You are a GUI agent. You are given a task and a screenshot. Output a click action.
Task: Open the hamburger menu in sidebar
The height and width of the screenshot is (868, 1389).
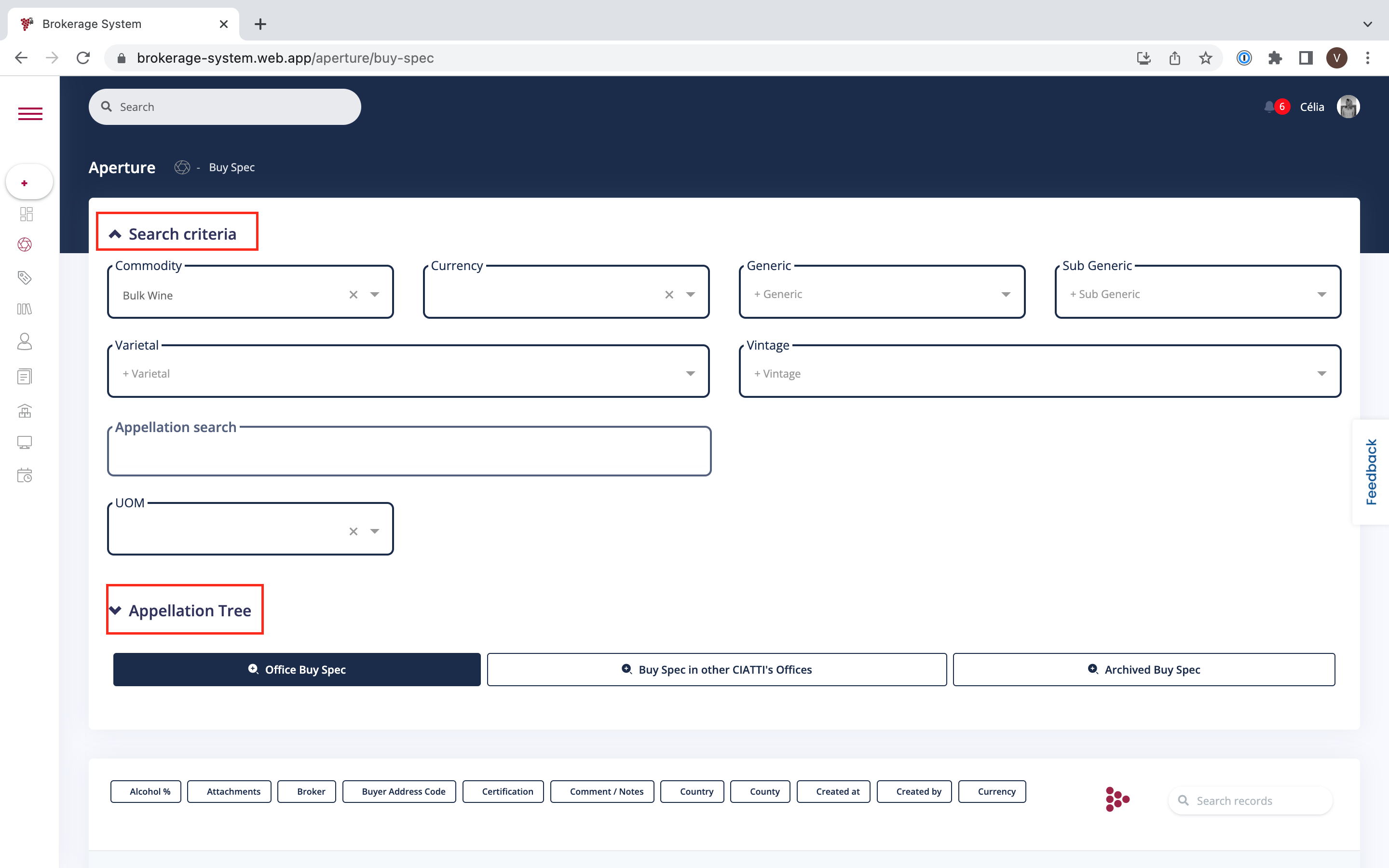(30, 114)
